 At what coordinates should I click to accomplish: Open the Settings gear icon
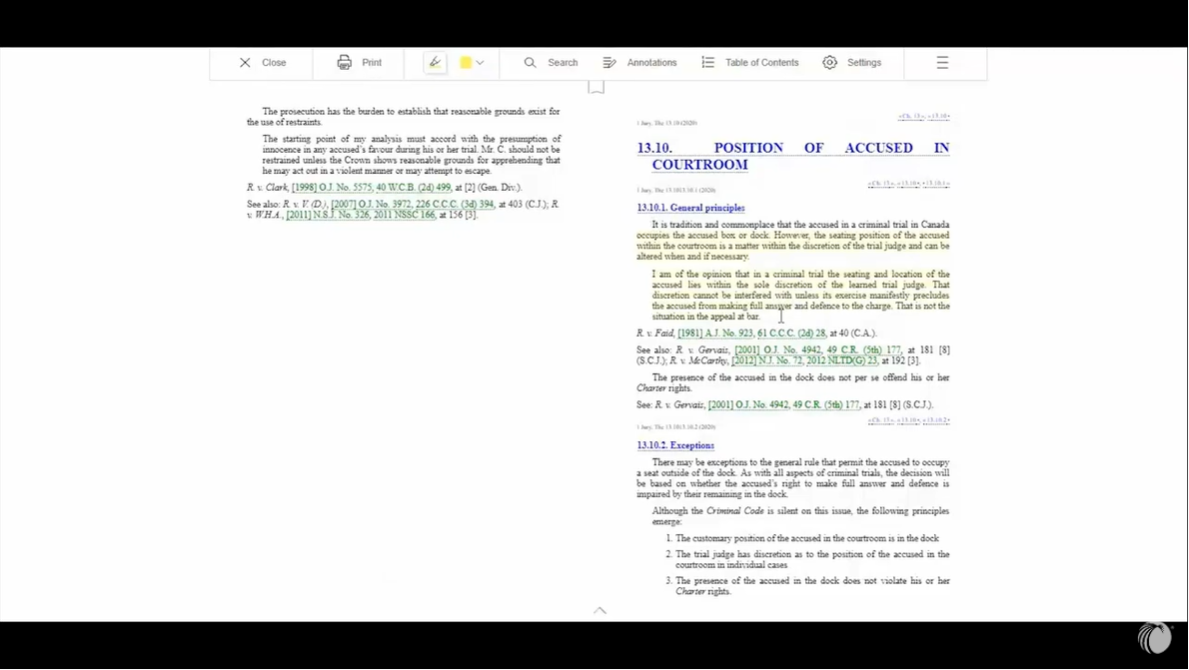[x=830, y=62]
